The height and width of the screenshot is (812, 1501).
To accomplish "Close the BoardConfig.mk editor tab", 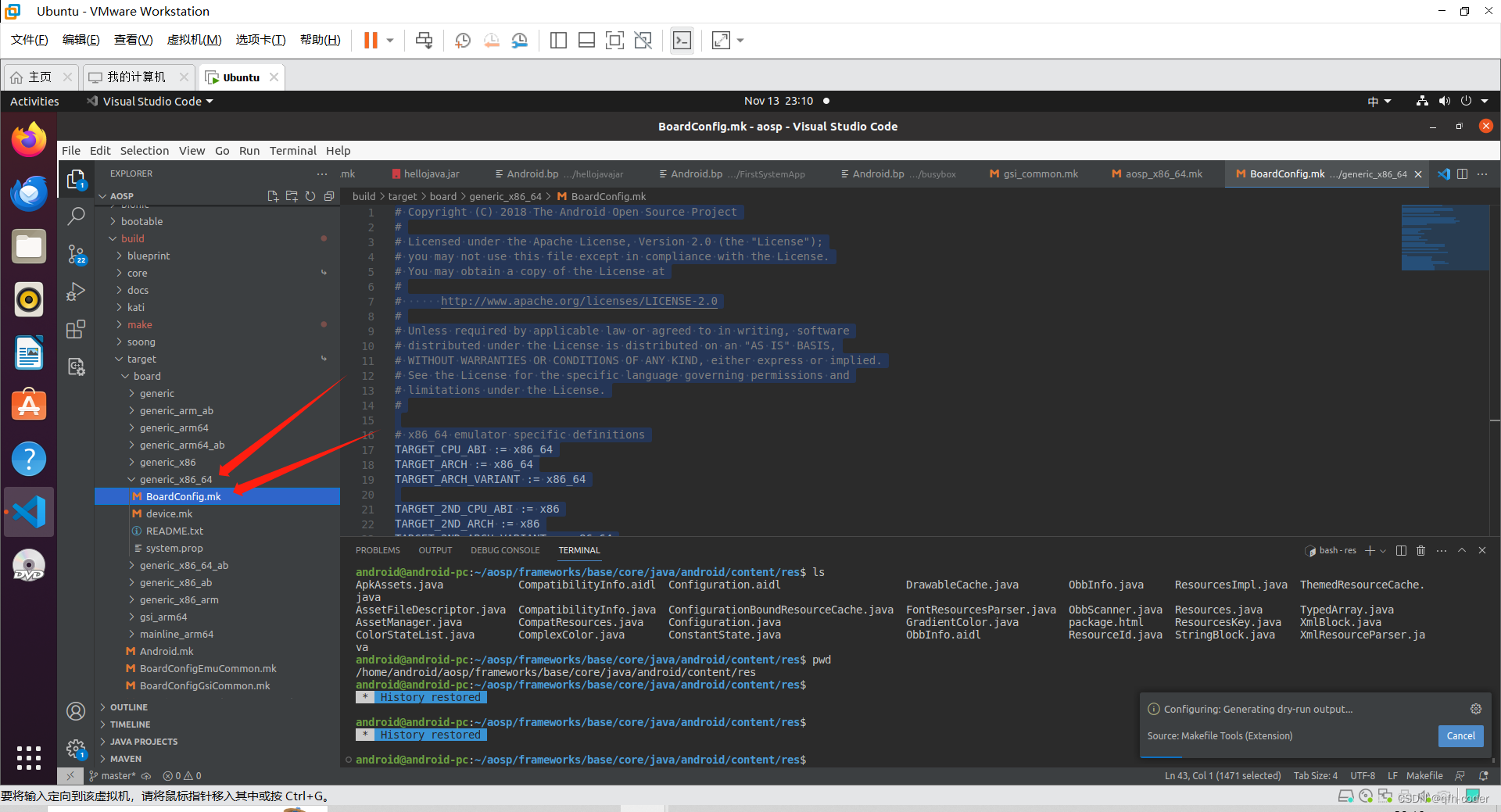I will [1418, 174].
